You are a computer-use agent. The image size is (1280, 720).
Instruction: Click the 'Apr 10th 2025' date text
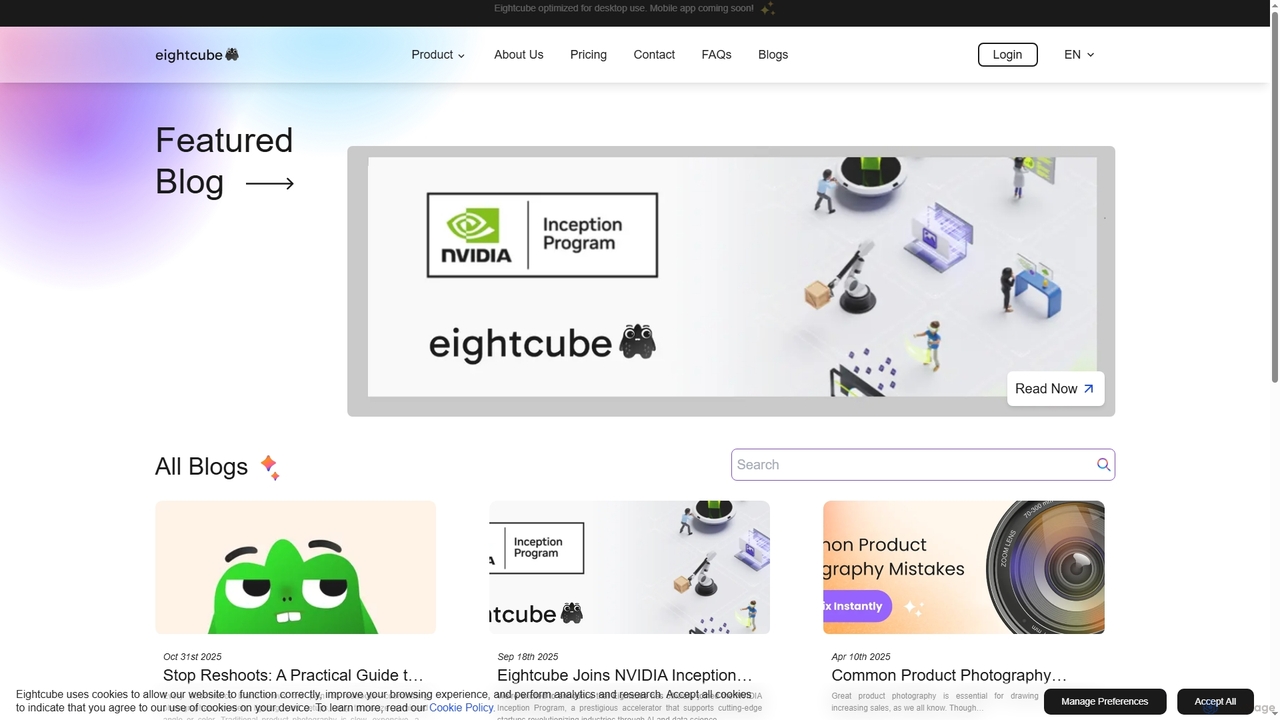[860, 657]
